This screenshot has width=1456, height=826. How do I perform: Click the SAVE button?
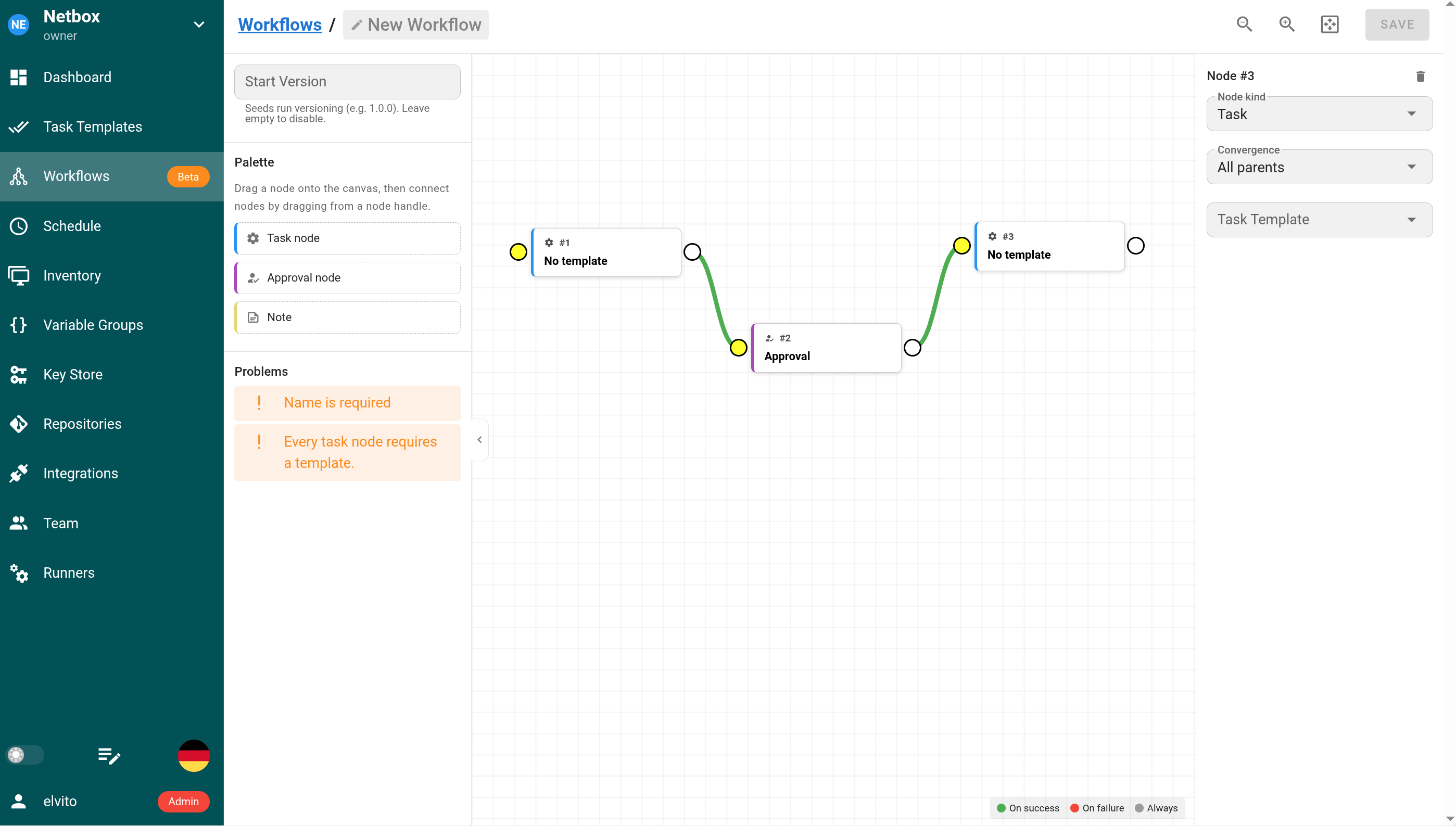(x=1397, y=24)
